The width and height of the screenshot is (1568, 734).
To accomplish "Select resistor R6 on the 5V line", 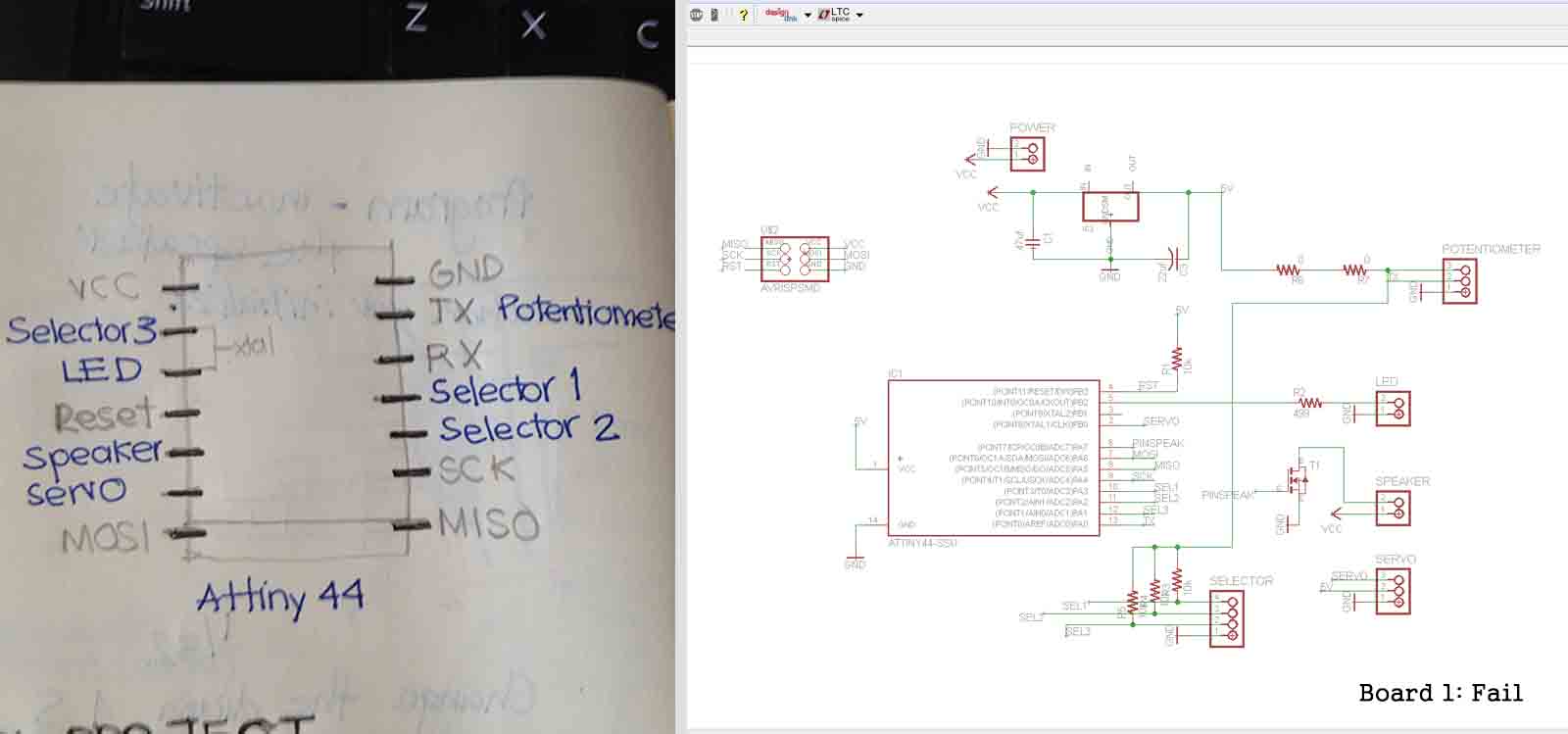I will [x=1289, y=269].
